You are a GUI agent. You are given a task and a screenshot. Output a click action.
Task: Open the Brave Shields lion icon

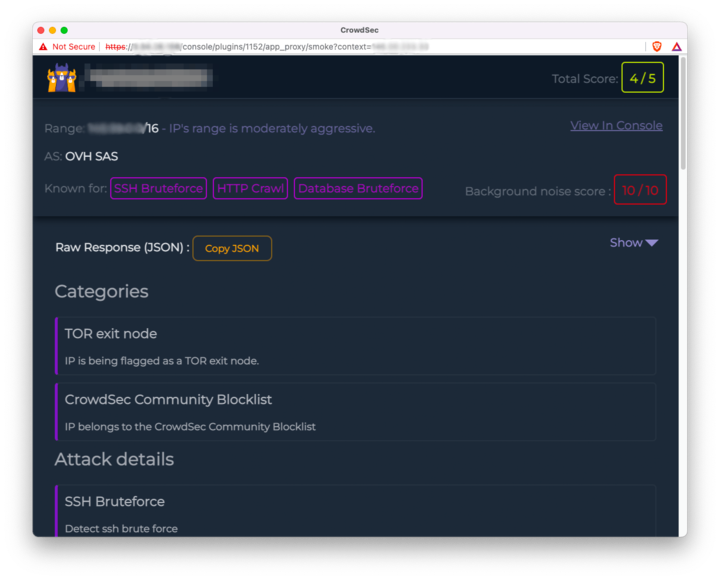657,47
